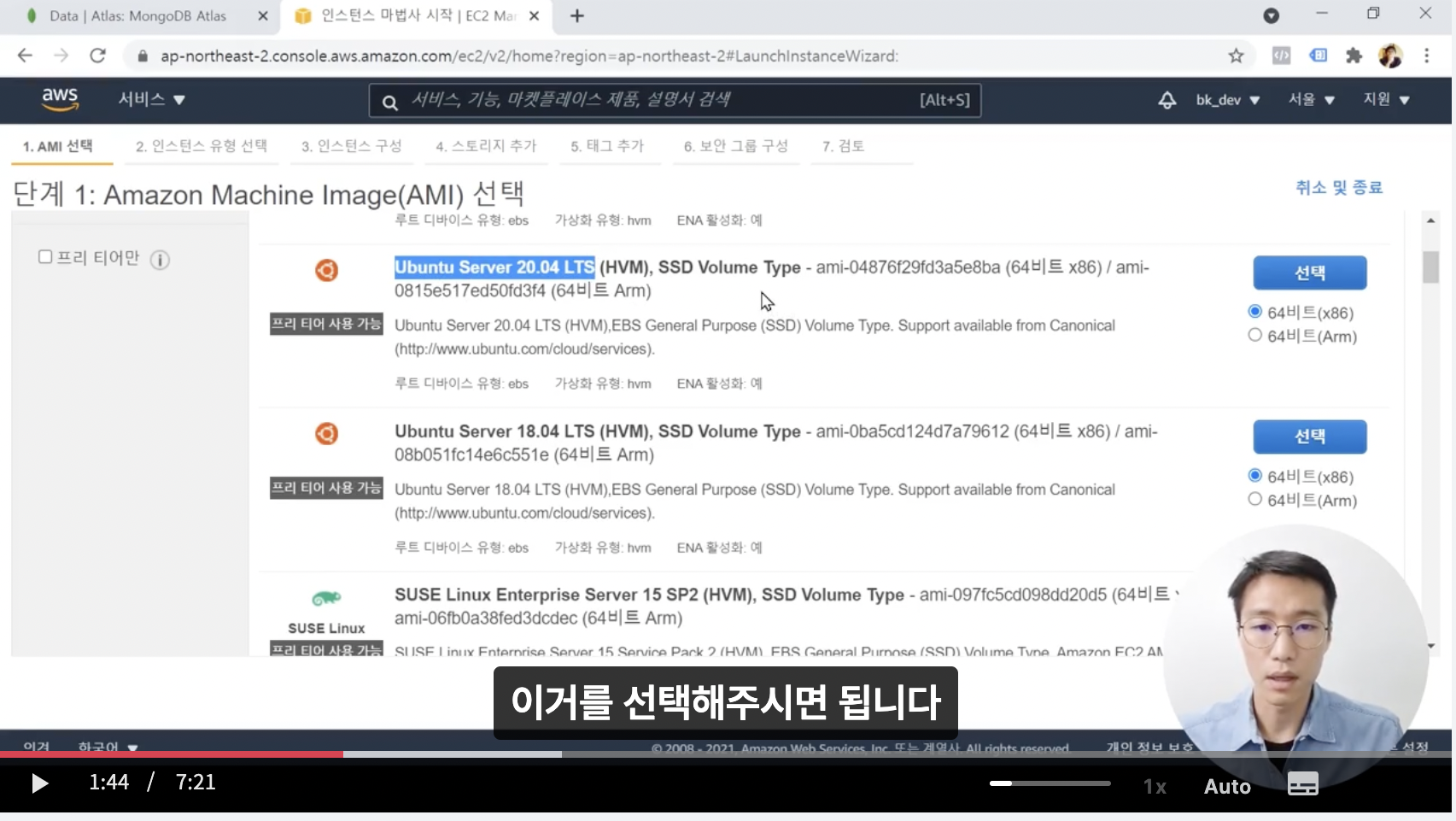The width and height of the screenshot is (1456, 821).
Task: Click 선택 button for Ubuntu Server 18.04
Action: pos(1310,437)
